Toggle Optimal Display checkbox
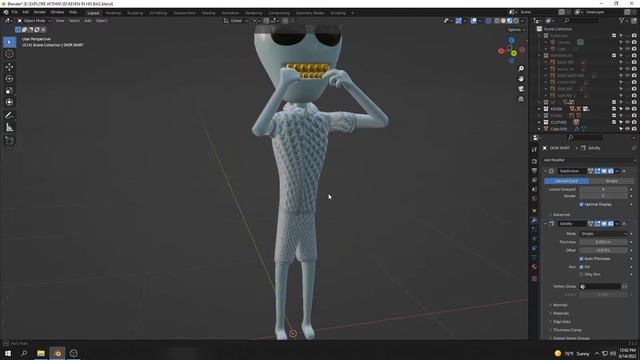 [x=581, y=204]
